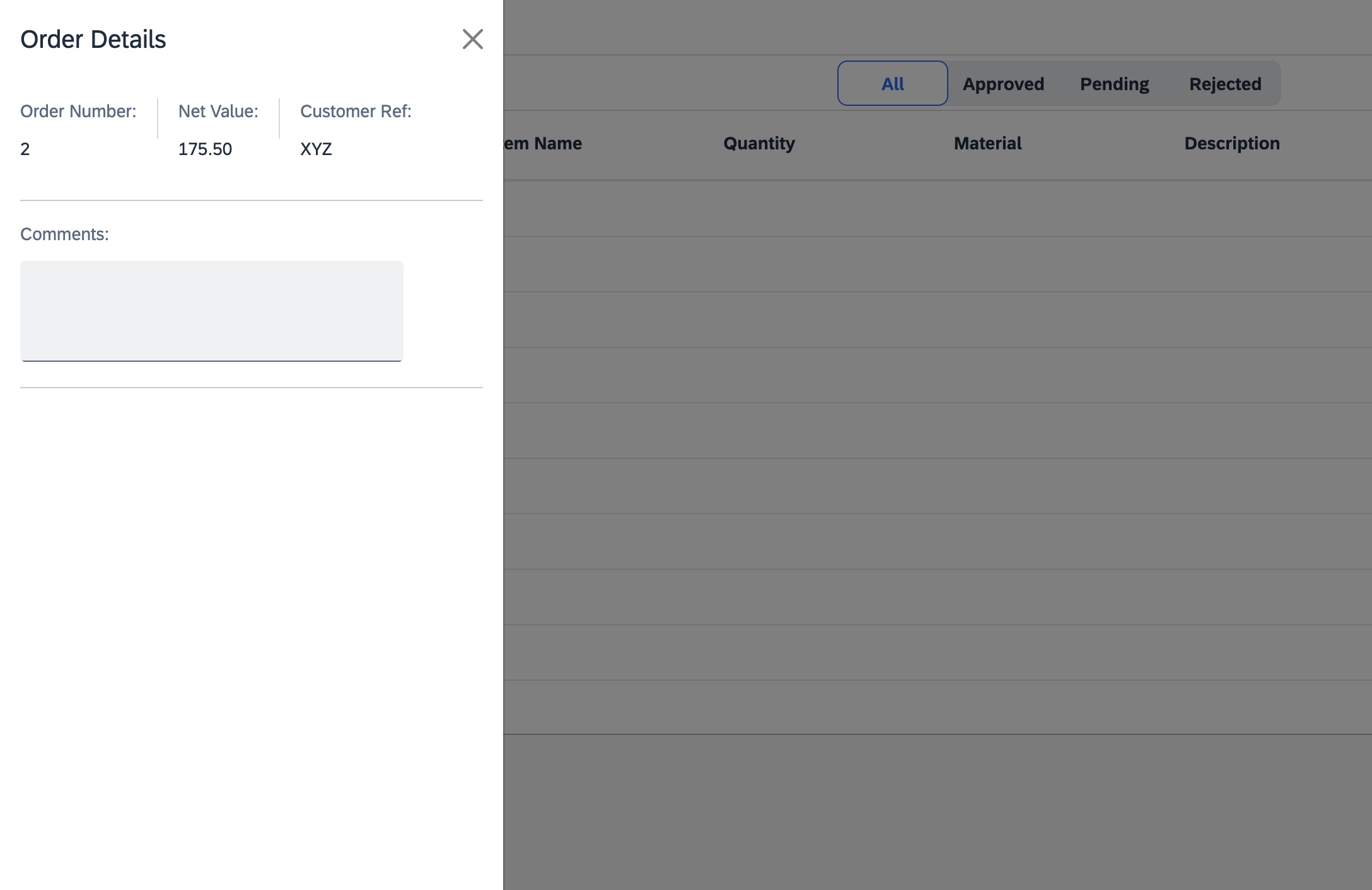Click the Order Number label
1372x890 pixels.
point(78,112)
